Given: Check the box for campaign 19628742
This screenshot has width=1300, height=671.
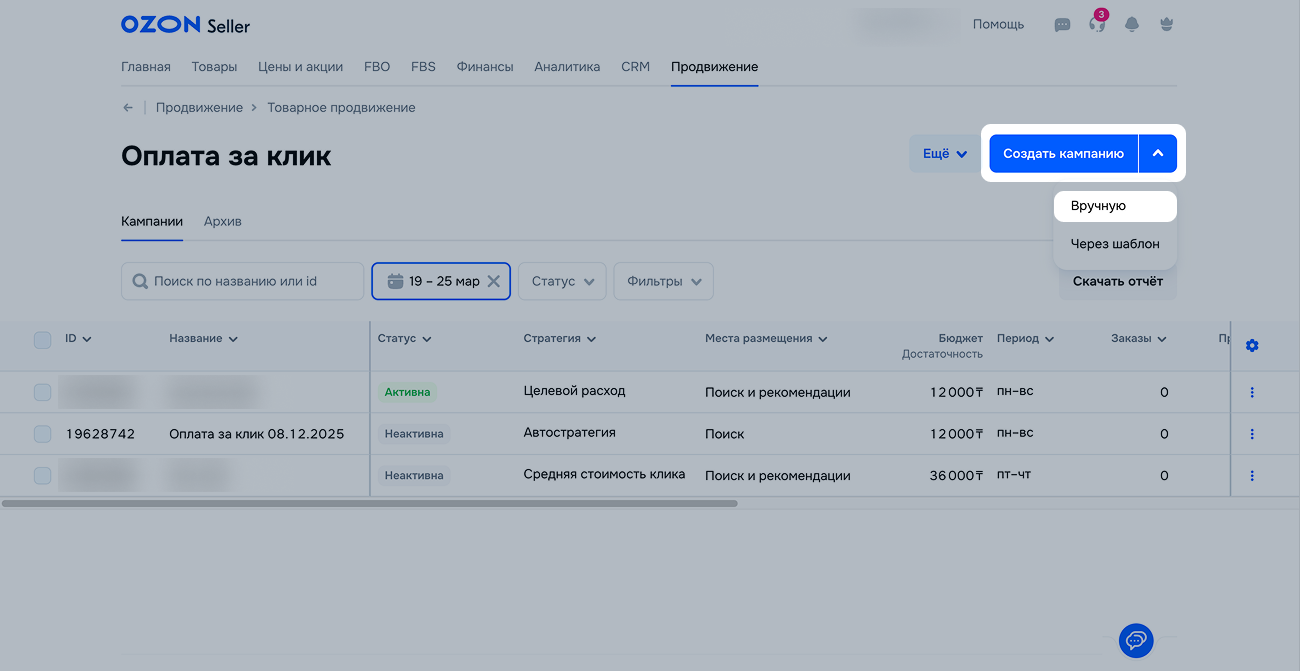Looking at the screenshot, I should pyautogui.click(x=42, y=434).
